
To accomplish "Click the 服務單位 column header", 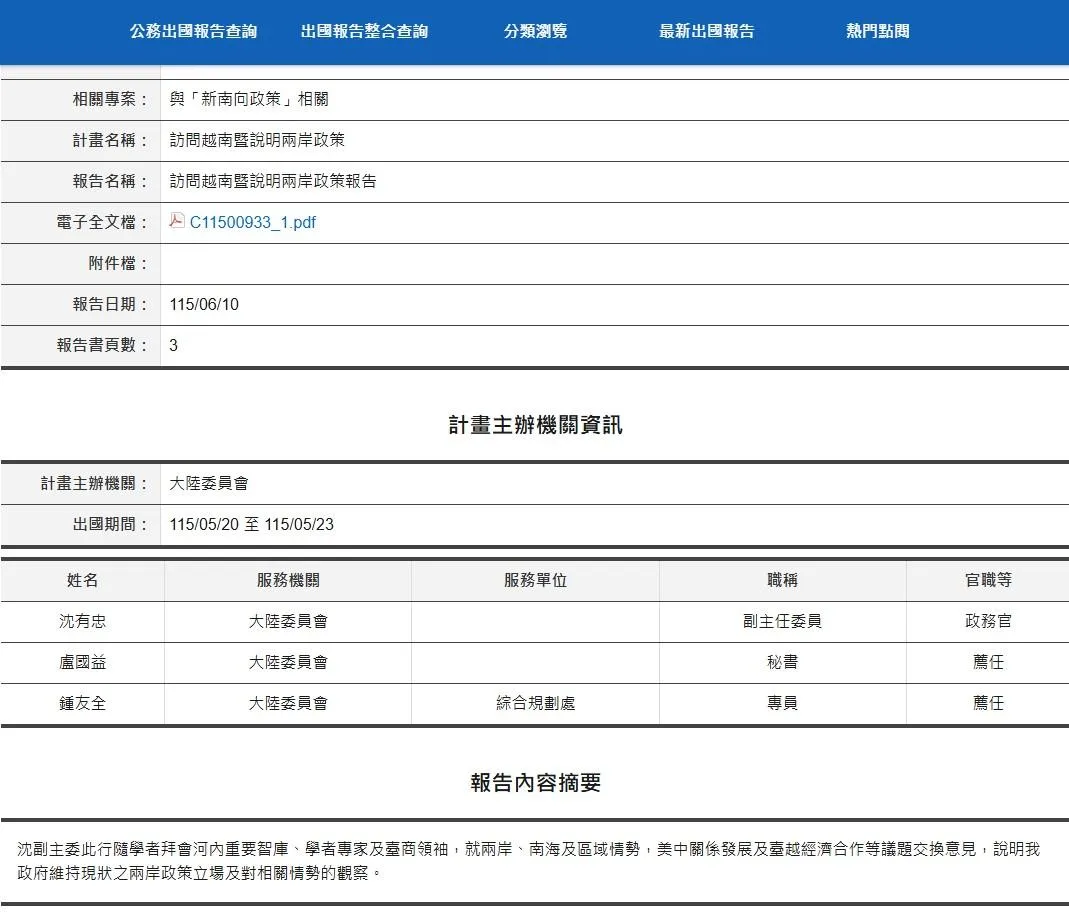I will (535, 580).
